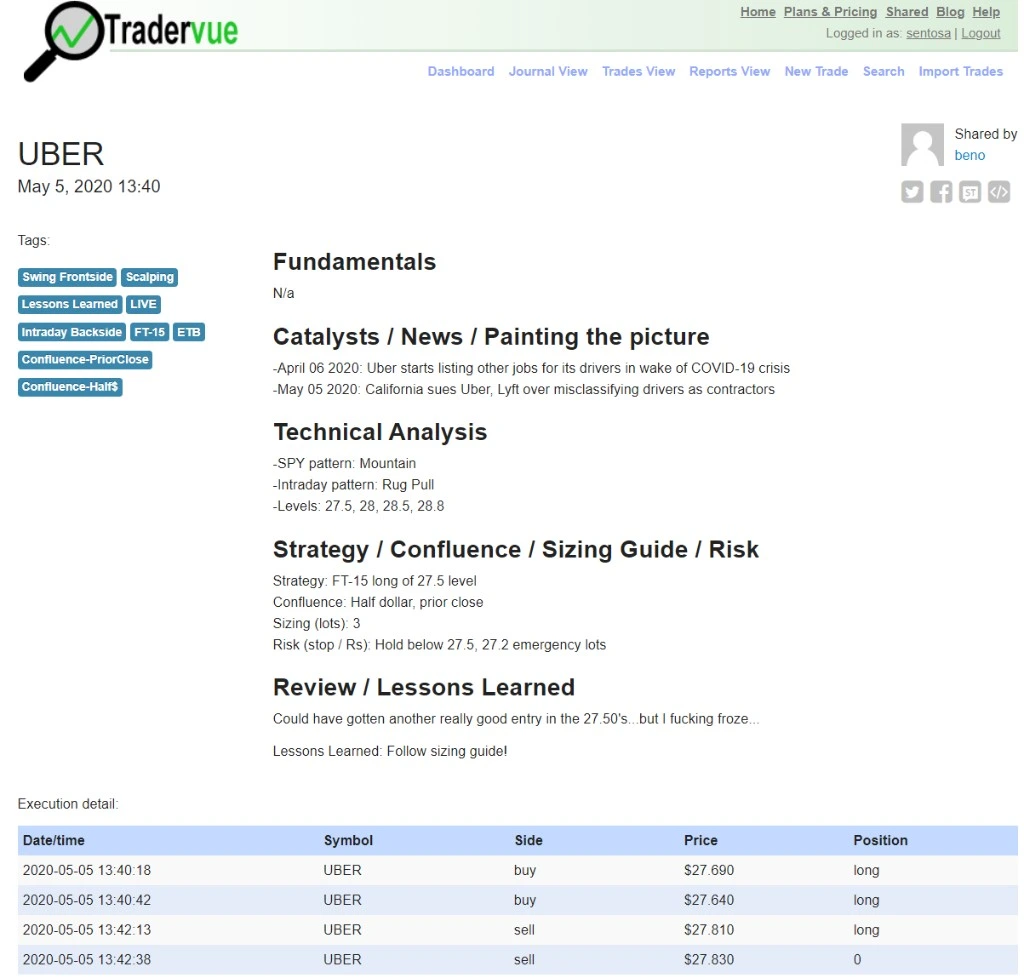Screen dimensions: 1024x978
Task: Select New Trade in navigation
Action: [816, 71]
